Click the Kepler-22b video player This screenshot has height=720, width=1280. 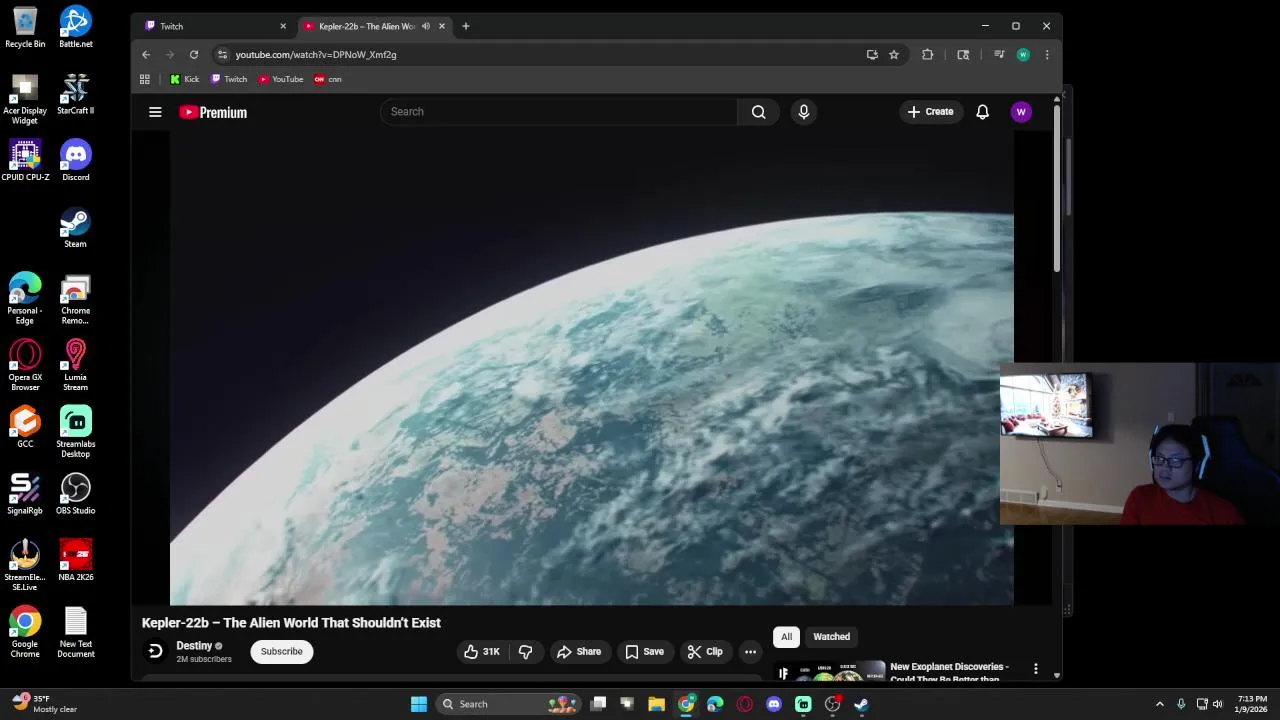point(591,368)
